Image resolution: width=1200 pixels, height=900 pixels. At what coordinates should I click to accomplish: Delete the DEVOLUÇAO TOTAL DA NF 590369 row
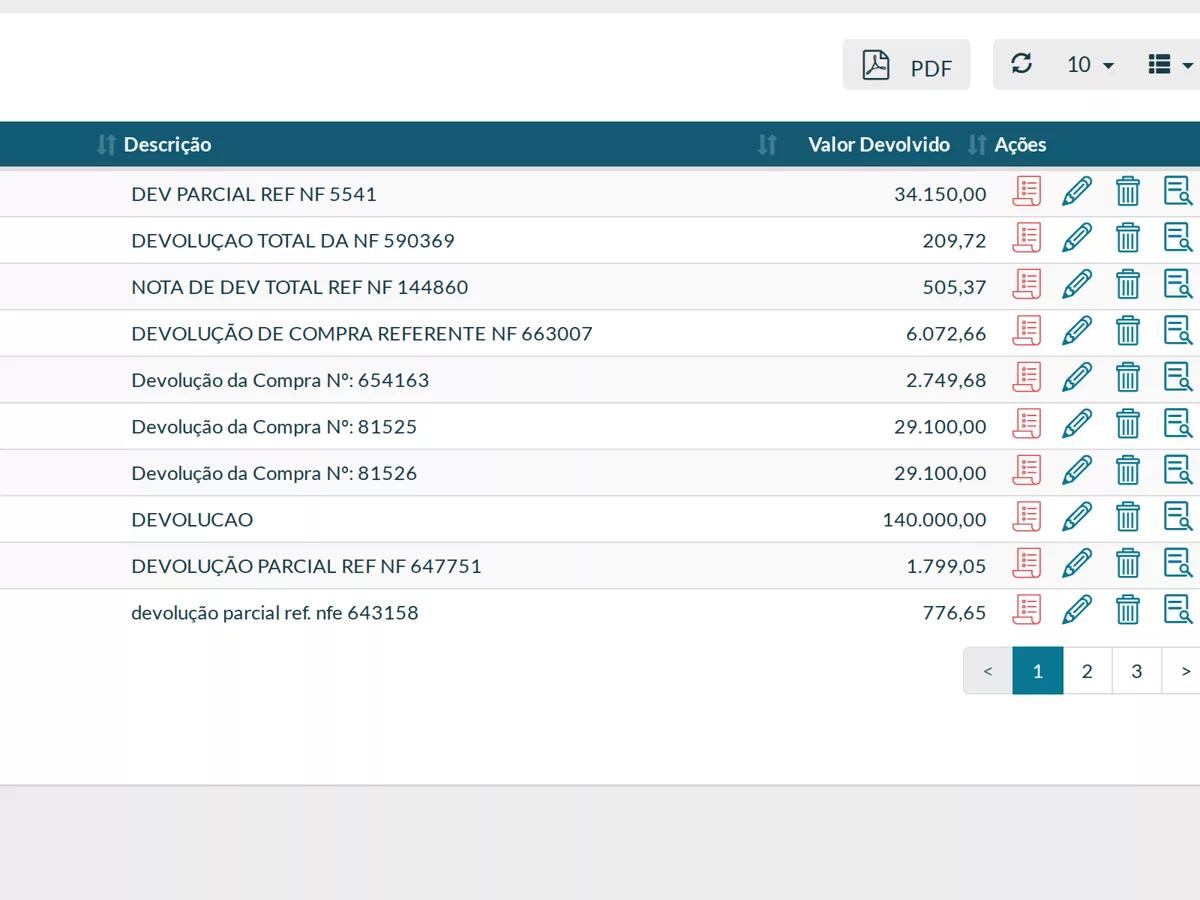tap(1128, 238)
